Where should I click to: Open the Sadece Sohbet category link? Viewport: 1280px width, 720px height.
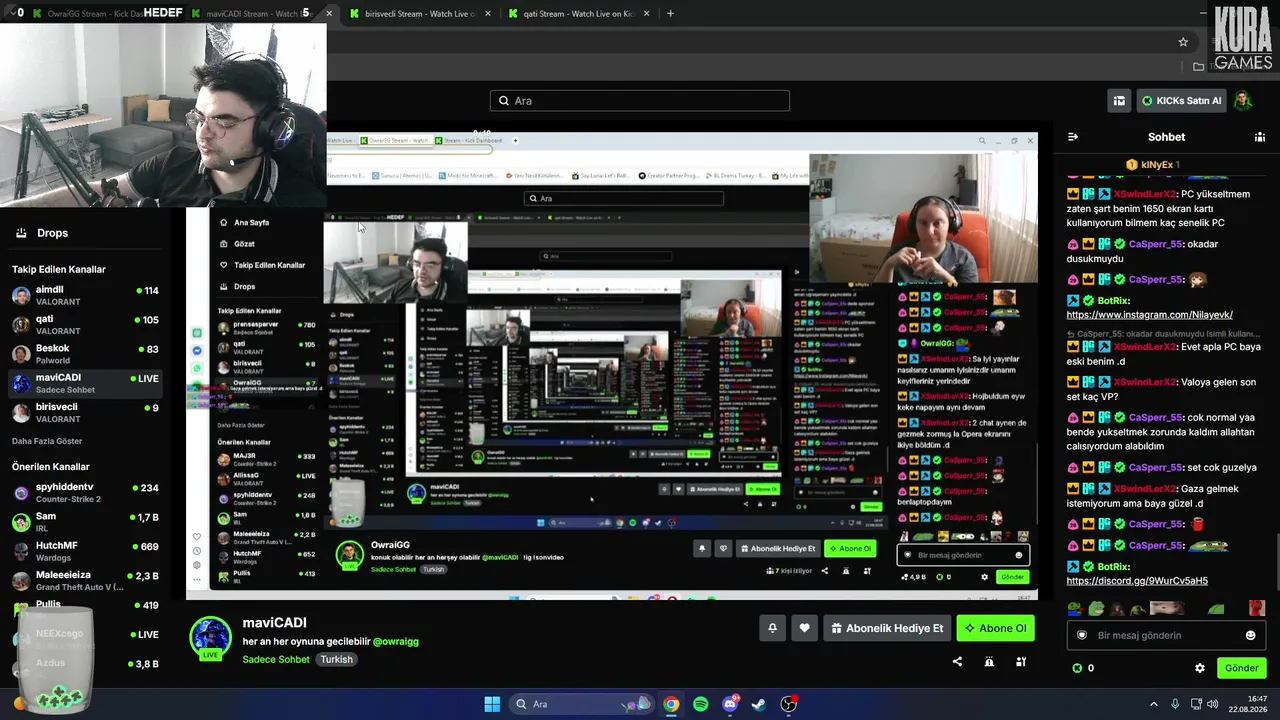pos(276,660)
